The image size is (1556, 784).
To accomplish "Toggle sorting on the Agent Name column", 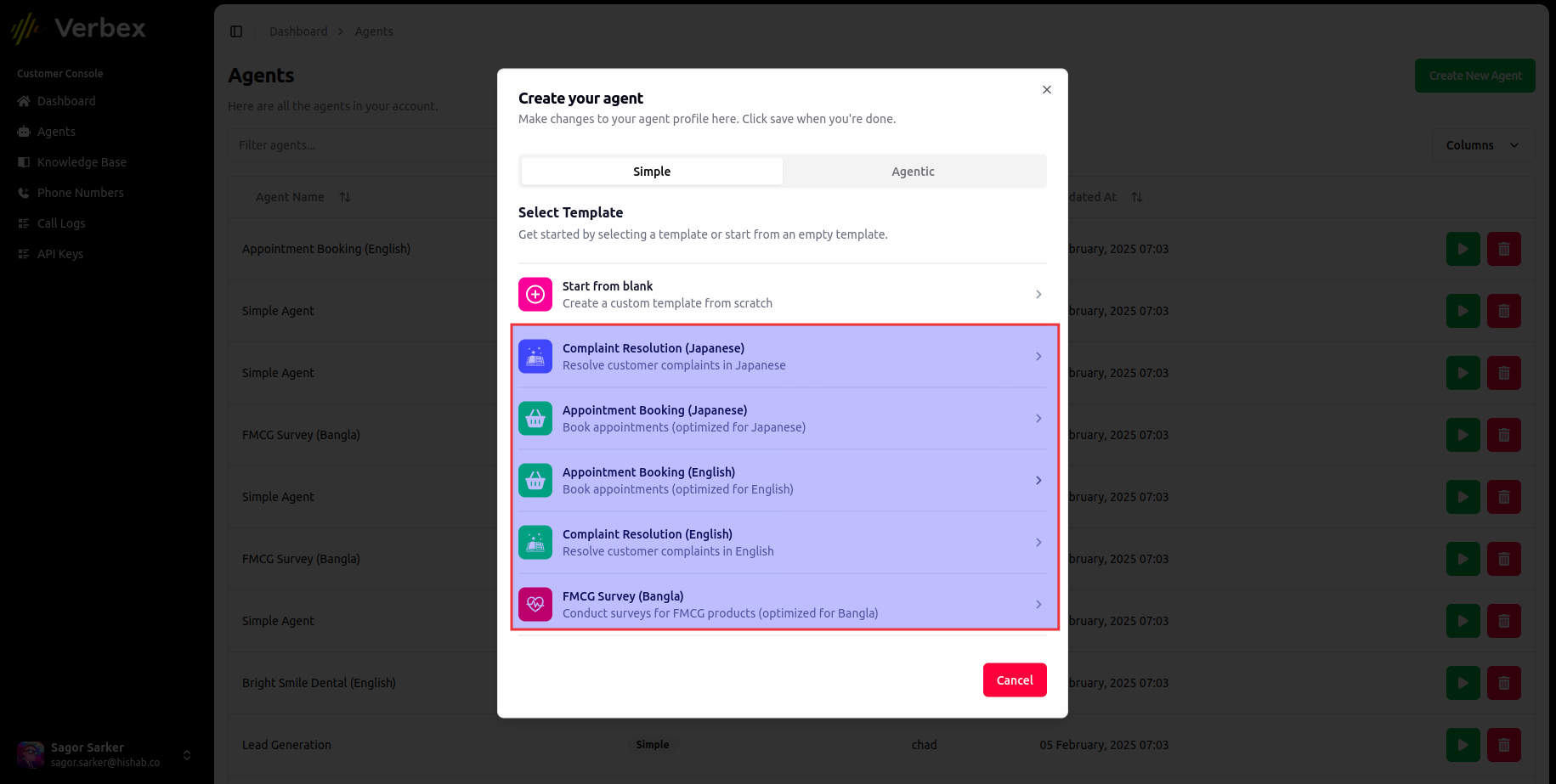I will tap(345, 196).
